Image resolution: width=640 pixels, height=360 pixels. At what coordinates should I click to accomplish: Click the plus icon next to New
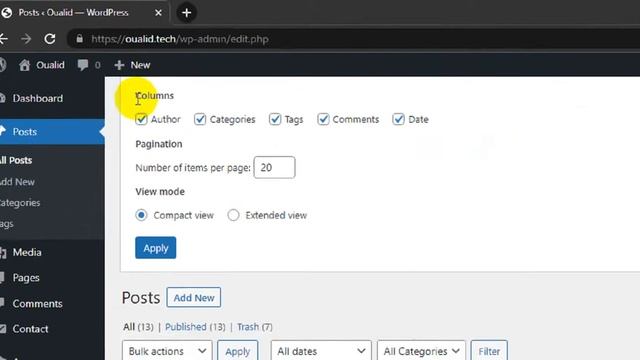click(x=119, y=65)
